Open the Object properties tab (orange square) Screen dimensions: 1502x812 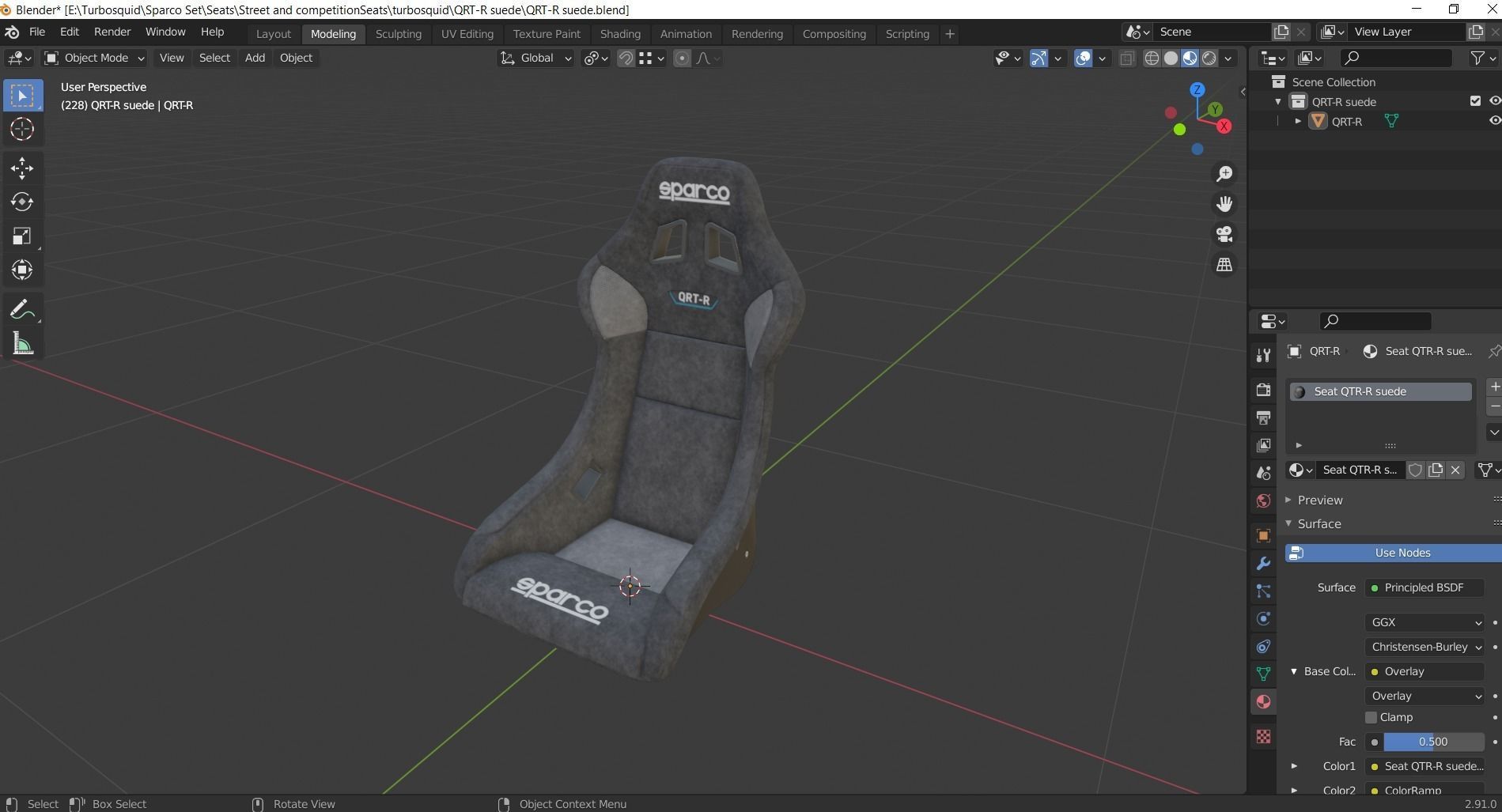click(1263, 535)
